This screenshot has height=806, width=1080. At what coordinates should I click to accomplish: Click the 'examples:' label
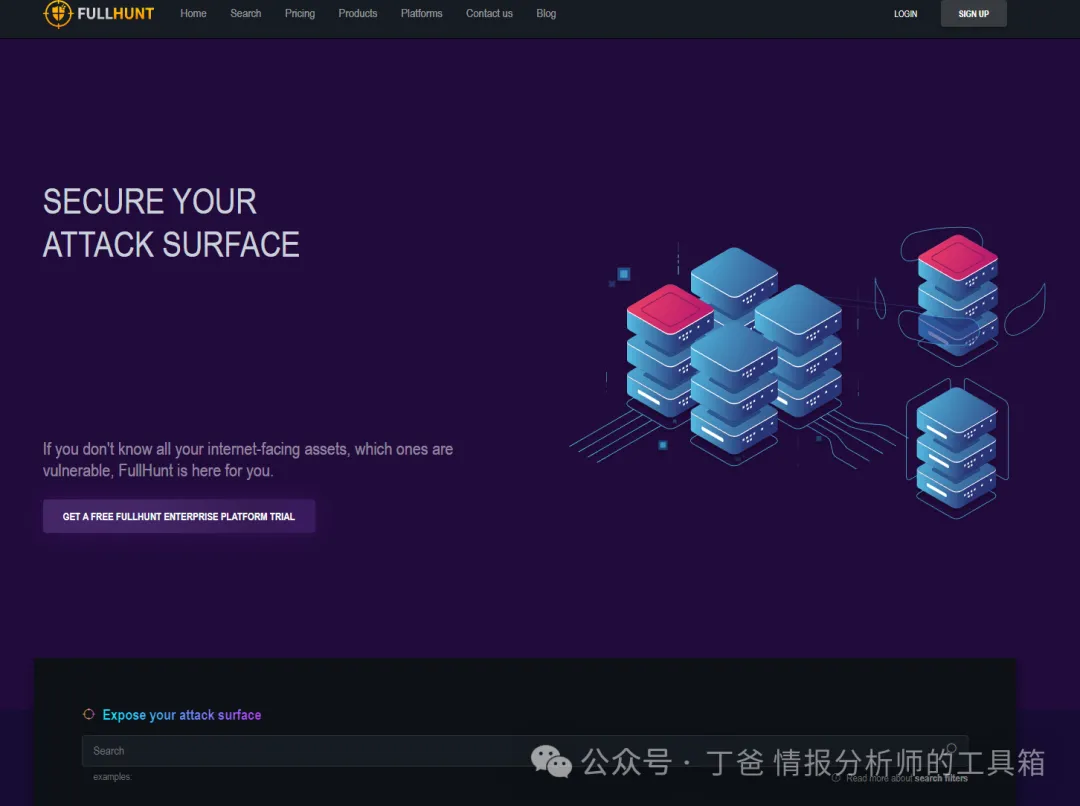112,777
